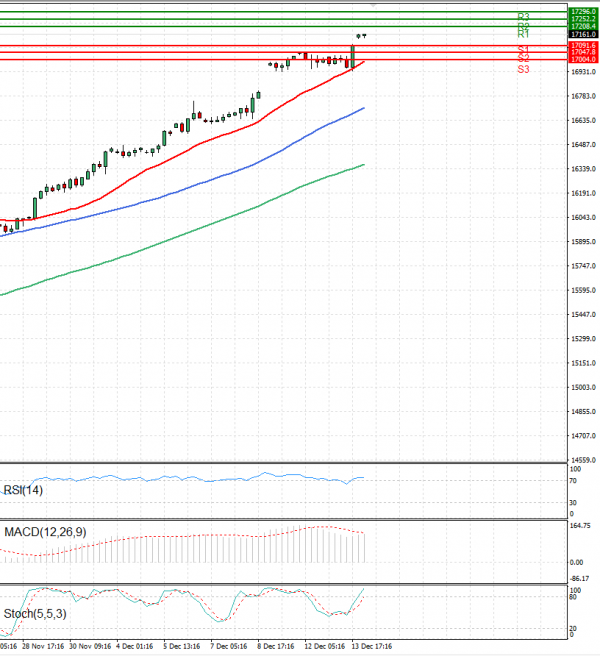Click the 70 level on RSI scale
Viewport: 600px width, 656px height.
click(573, 481)
